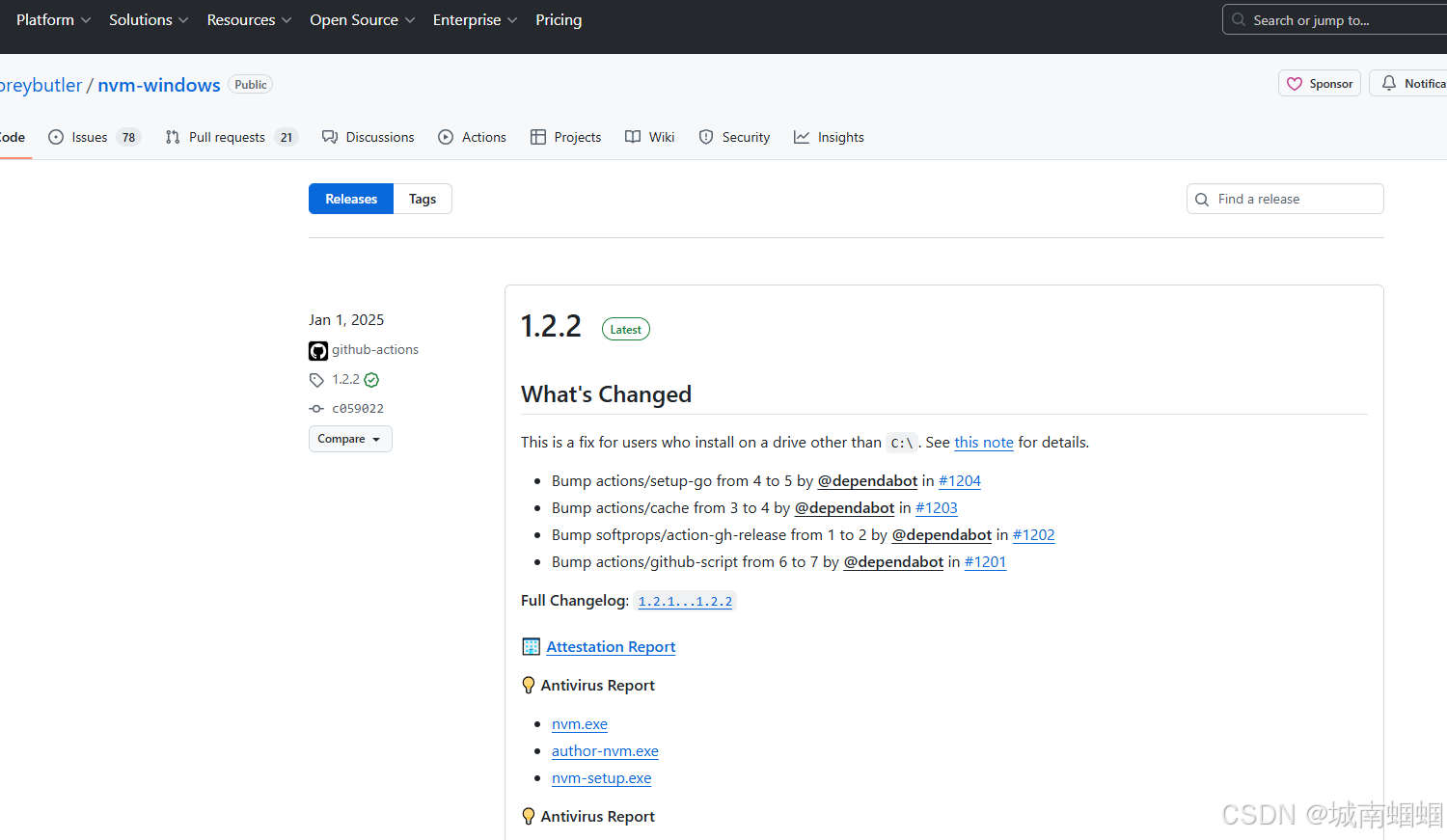This screenshot has width=1447, height=840.
Task: Click the Discussions speech bubble icon
Action: click(330, 137)
